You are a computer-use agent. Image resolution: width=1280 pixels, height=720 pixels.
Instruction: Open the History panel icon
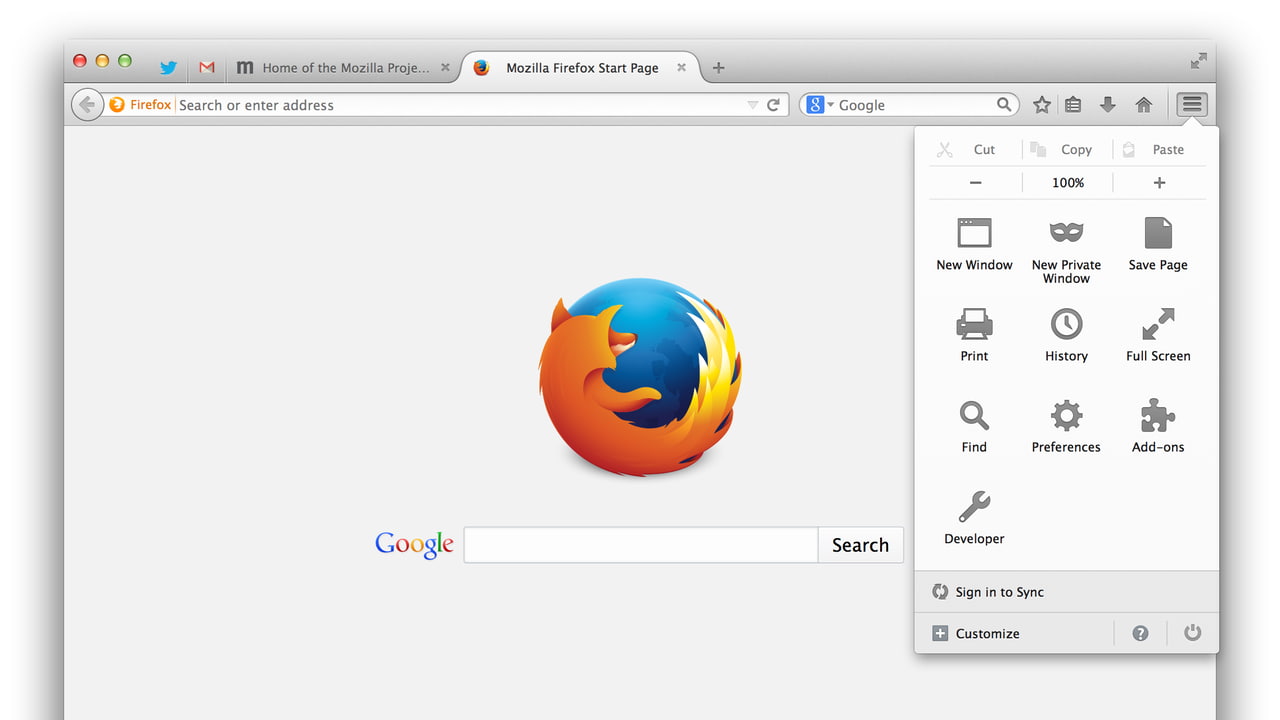tap(1066, 324)
